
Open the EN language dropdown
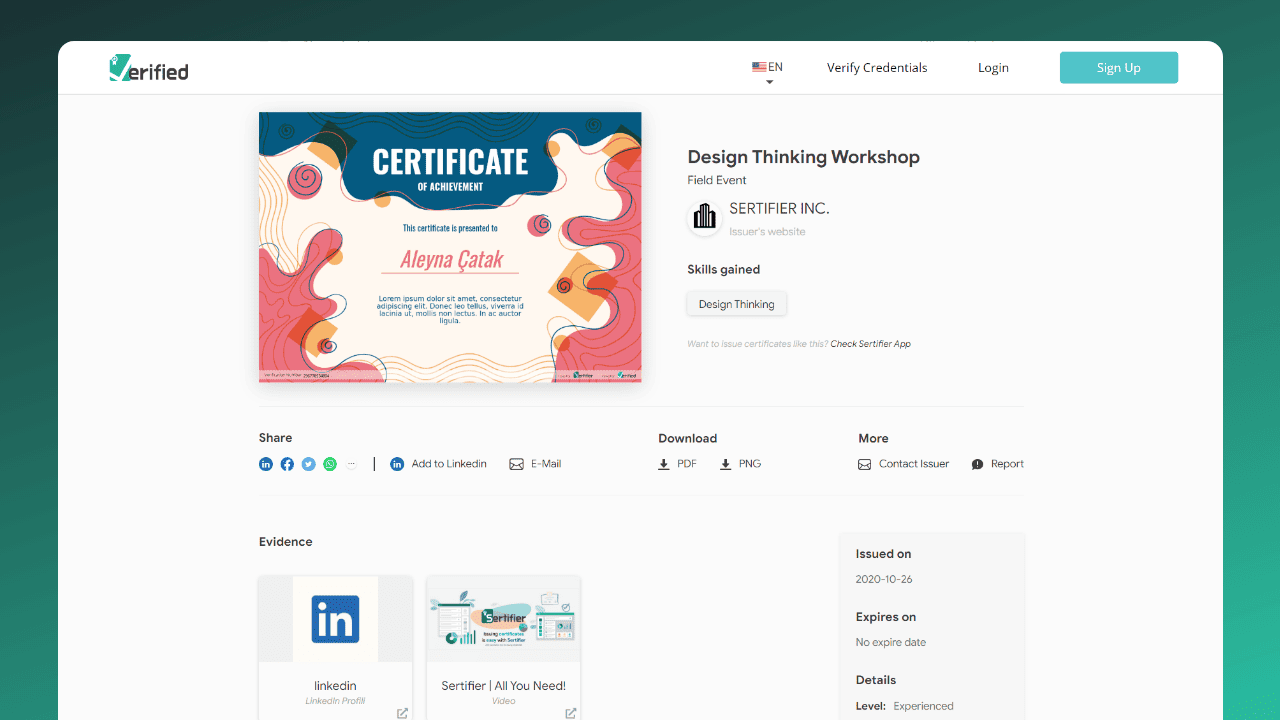pyautogui.click(x=768, y=69)
